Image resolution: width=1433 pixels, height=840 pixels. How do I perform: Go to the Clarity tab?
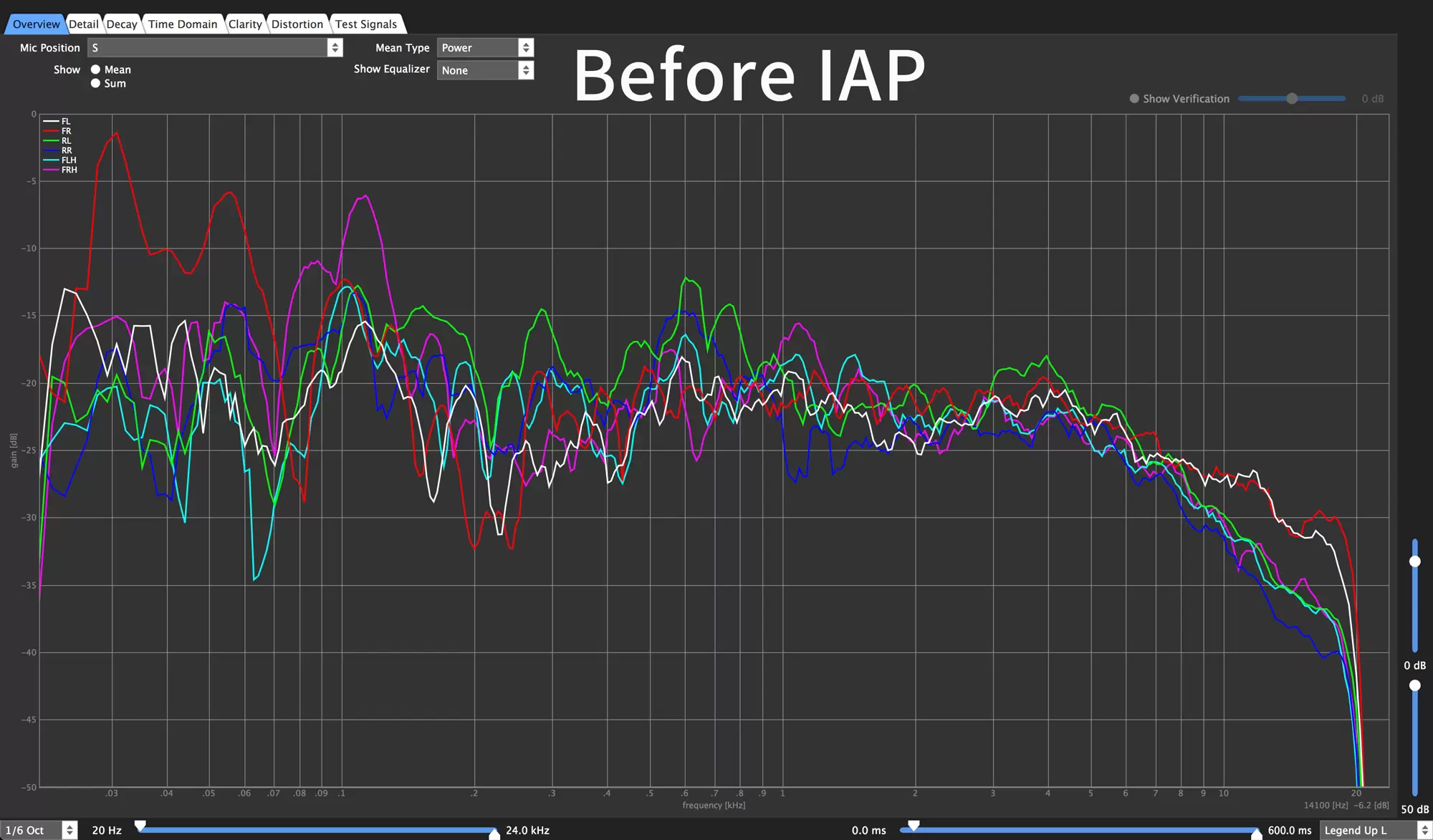coord(245,24)
